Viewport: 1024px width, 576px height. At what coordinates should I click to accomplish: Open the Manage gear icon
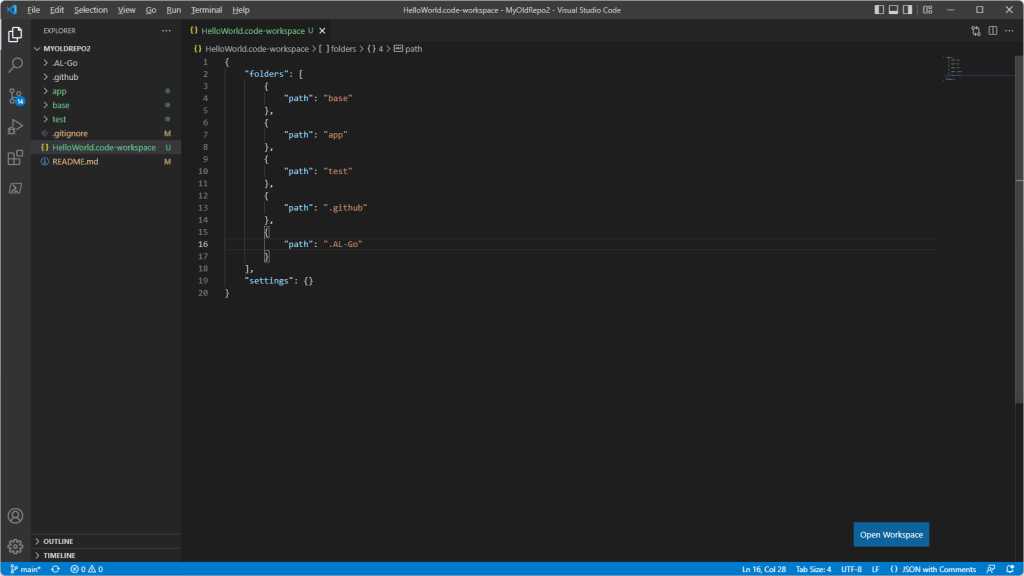tap(15, 546)
